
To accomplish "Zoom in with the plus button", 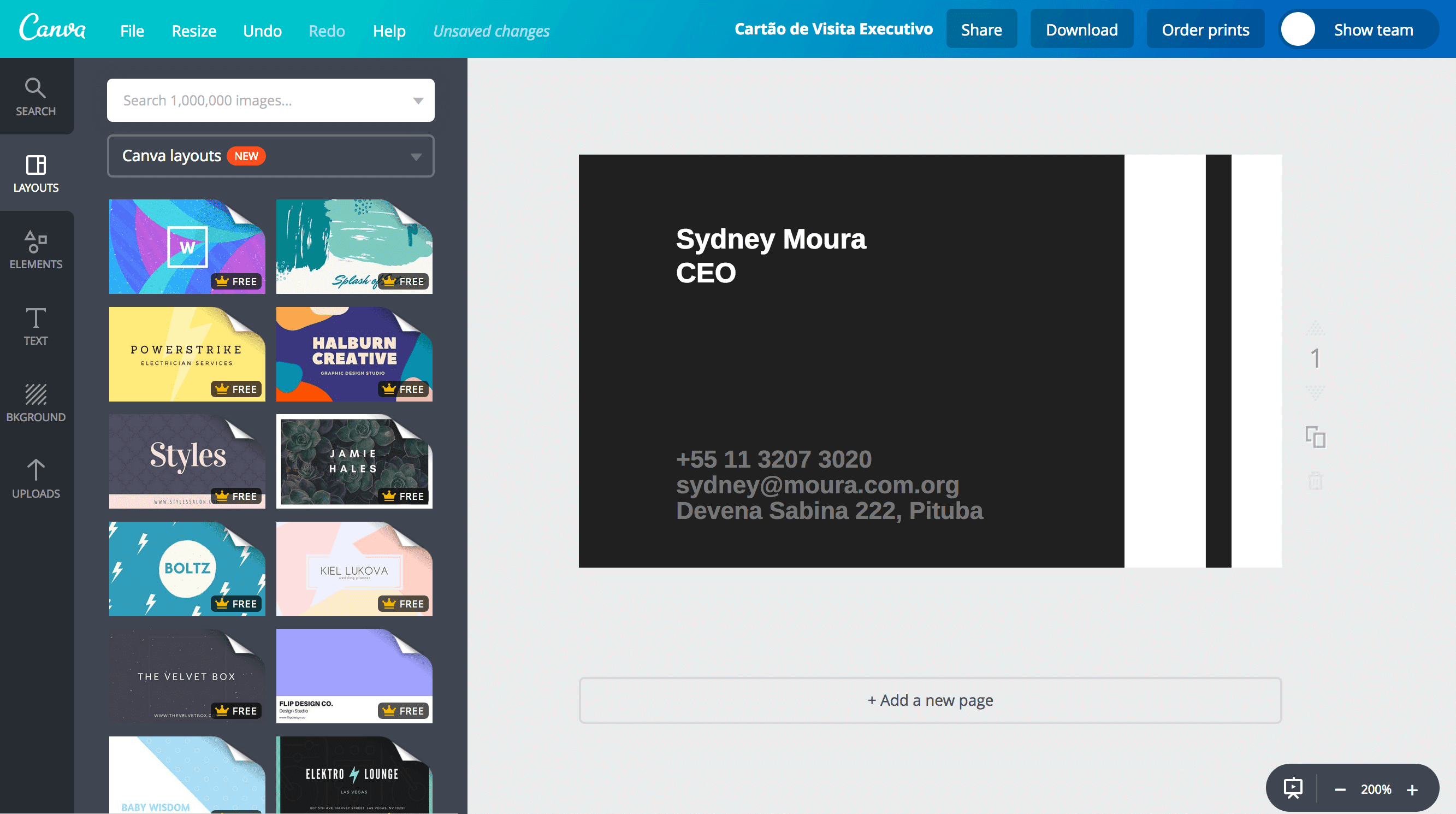I will 1412,790.
